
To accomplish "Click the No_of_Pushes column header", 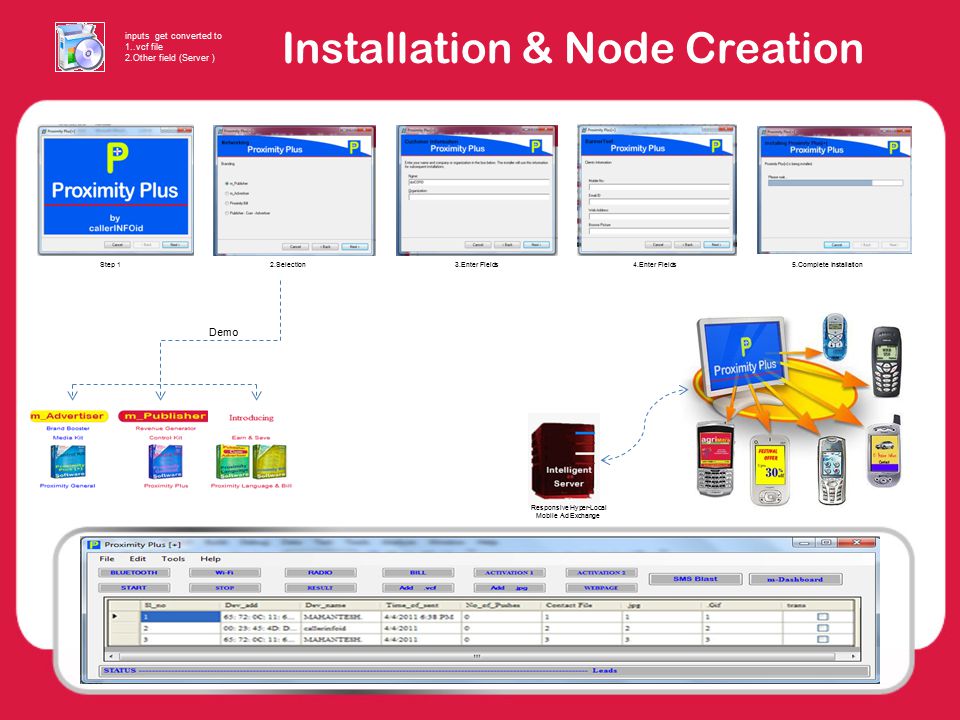I will click(501, 605).
